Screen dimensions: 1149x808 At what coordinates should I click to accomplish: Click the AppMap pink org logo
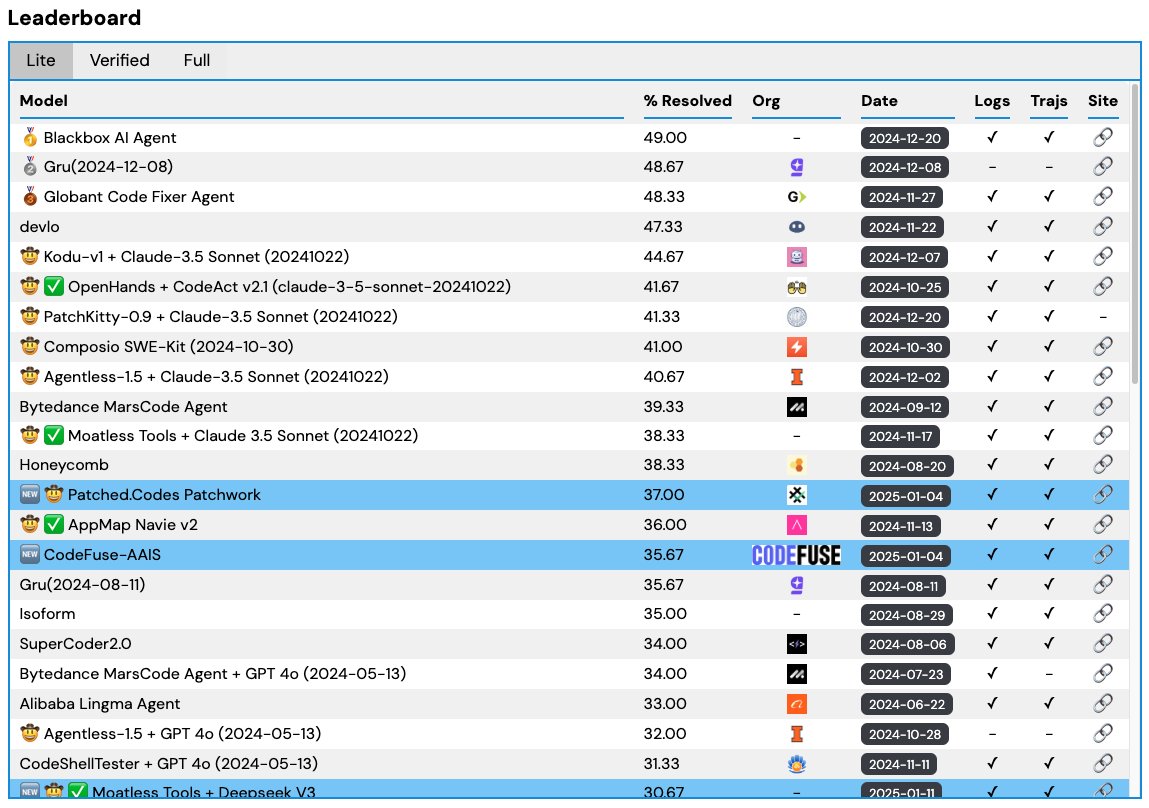797,525
